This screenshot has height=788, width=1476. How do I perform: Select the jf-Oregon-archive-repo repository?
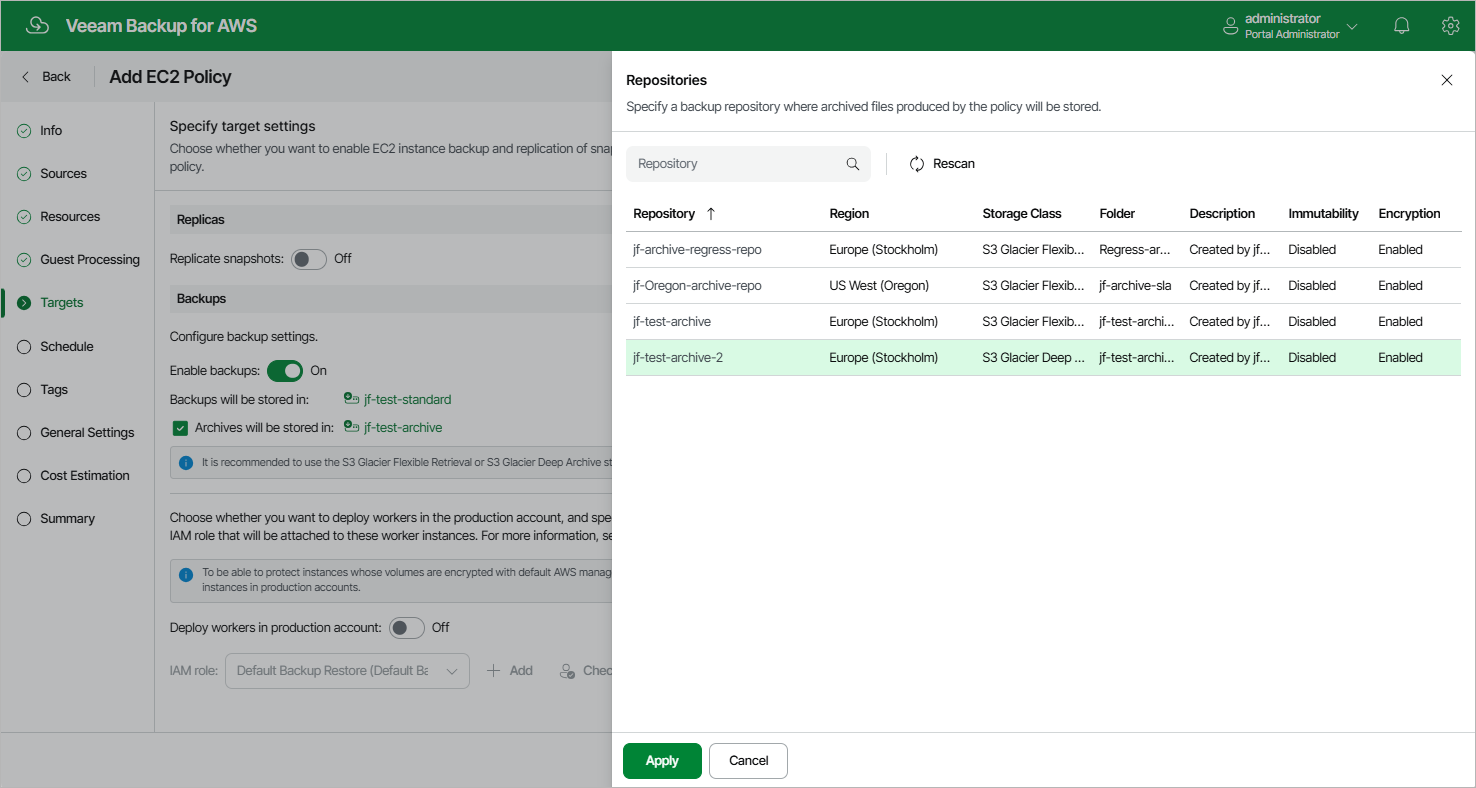click(x=1043, y=286)
